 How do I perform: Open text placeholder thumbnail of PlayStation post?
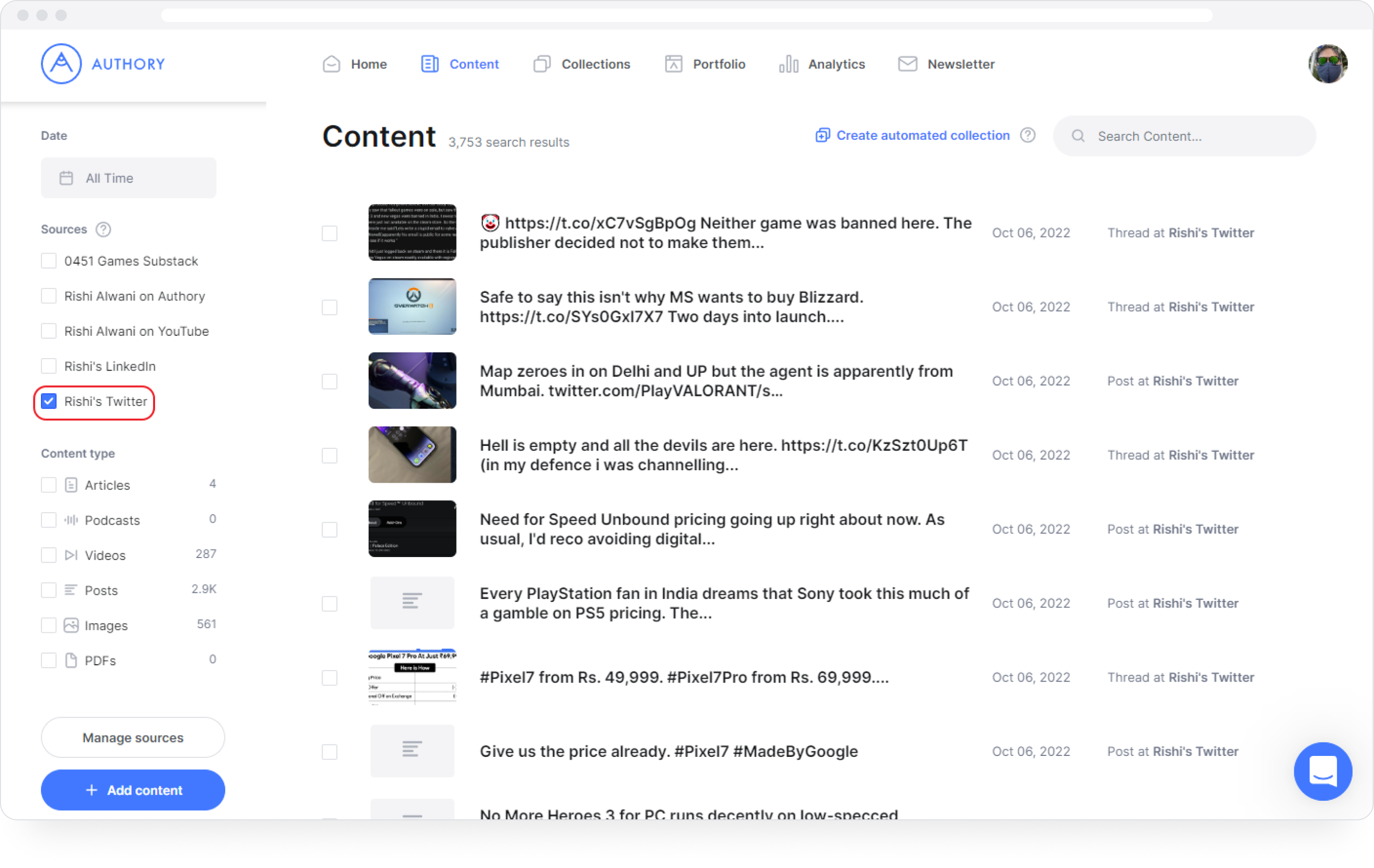[412, 603]
